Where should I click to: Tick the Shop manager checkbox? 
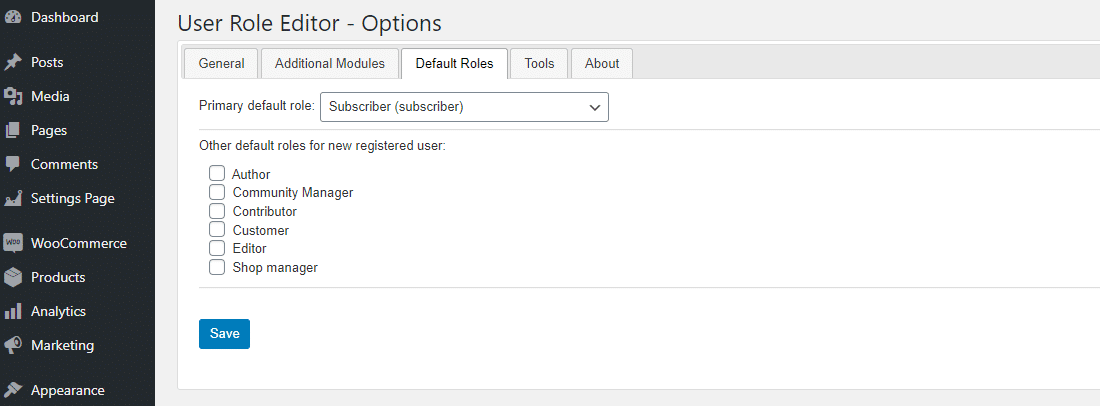click(x=217, y=267)
